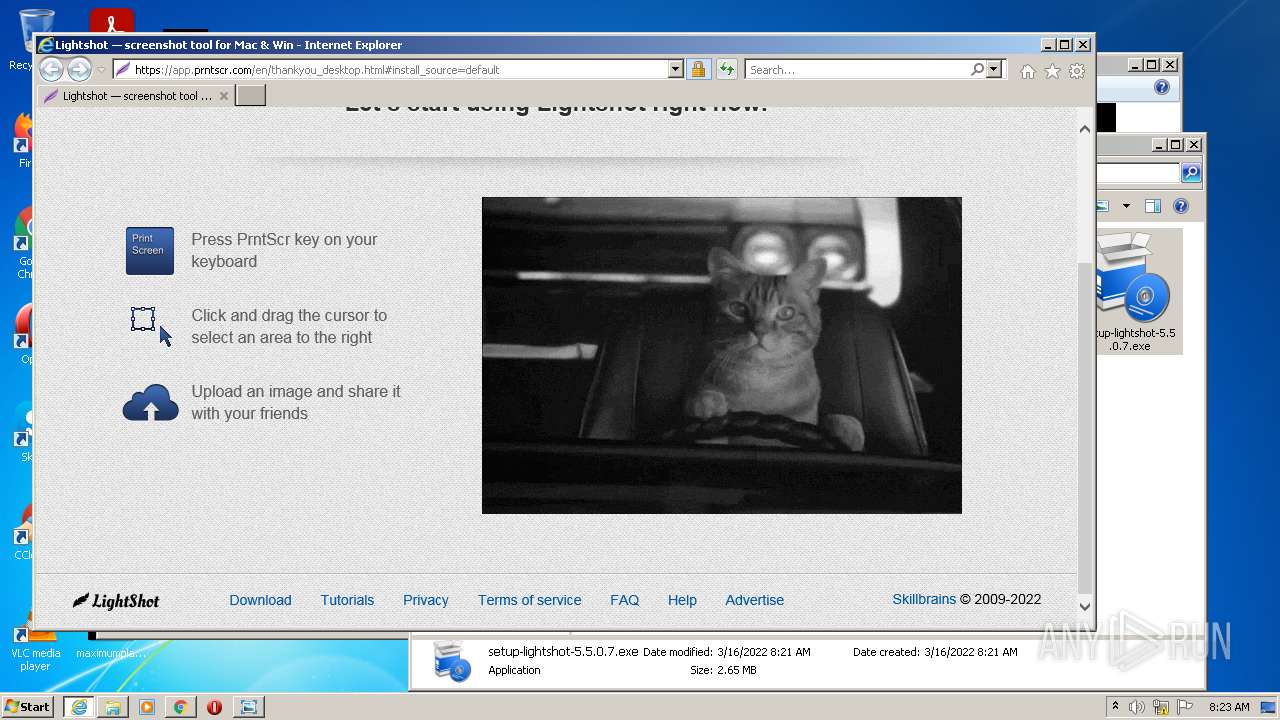Click the help icon in back window
1280x720 pixels.
[1162, 87]
